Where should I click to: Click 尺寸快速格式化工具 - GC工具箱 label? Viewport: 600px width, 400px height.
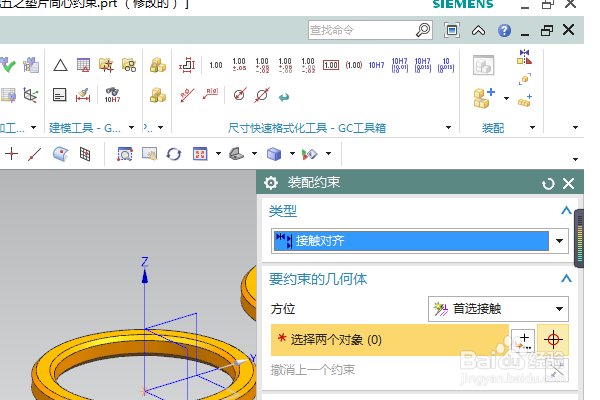307,128
